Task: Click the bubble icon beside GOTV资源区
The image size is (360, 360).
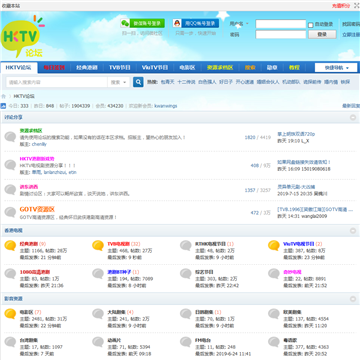Action: tap(10, 212)
